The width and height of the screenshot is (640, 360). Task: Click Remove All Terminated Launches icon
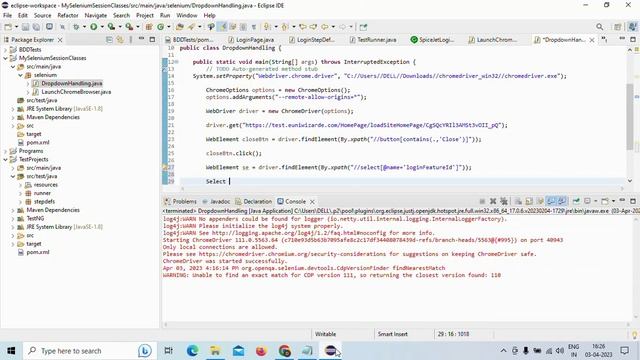[x=504, y=201]
